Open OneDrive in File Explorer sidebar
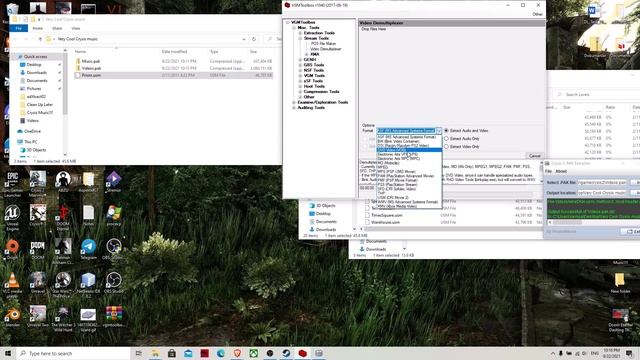 click(x=32, y=131)
